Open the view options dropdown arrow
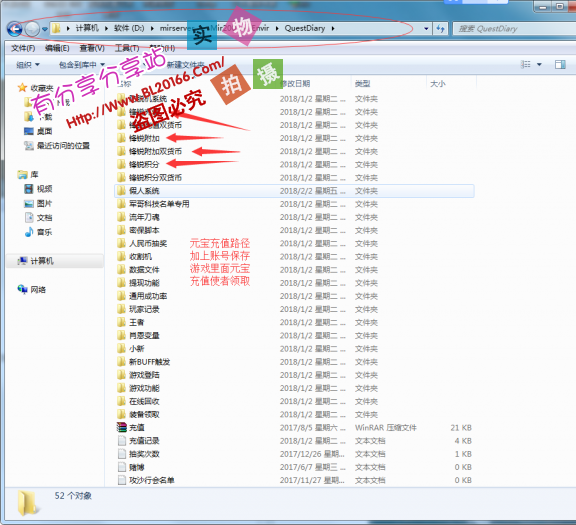The width and height of the screenshot is (576, 525). (x=539, y=65)
